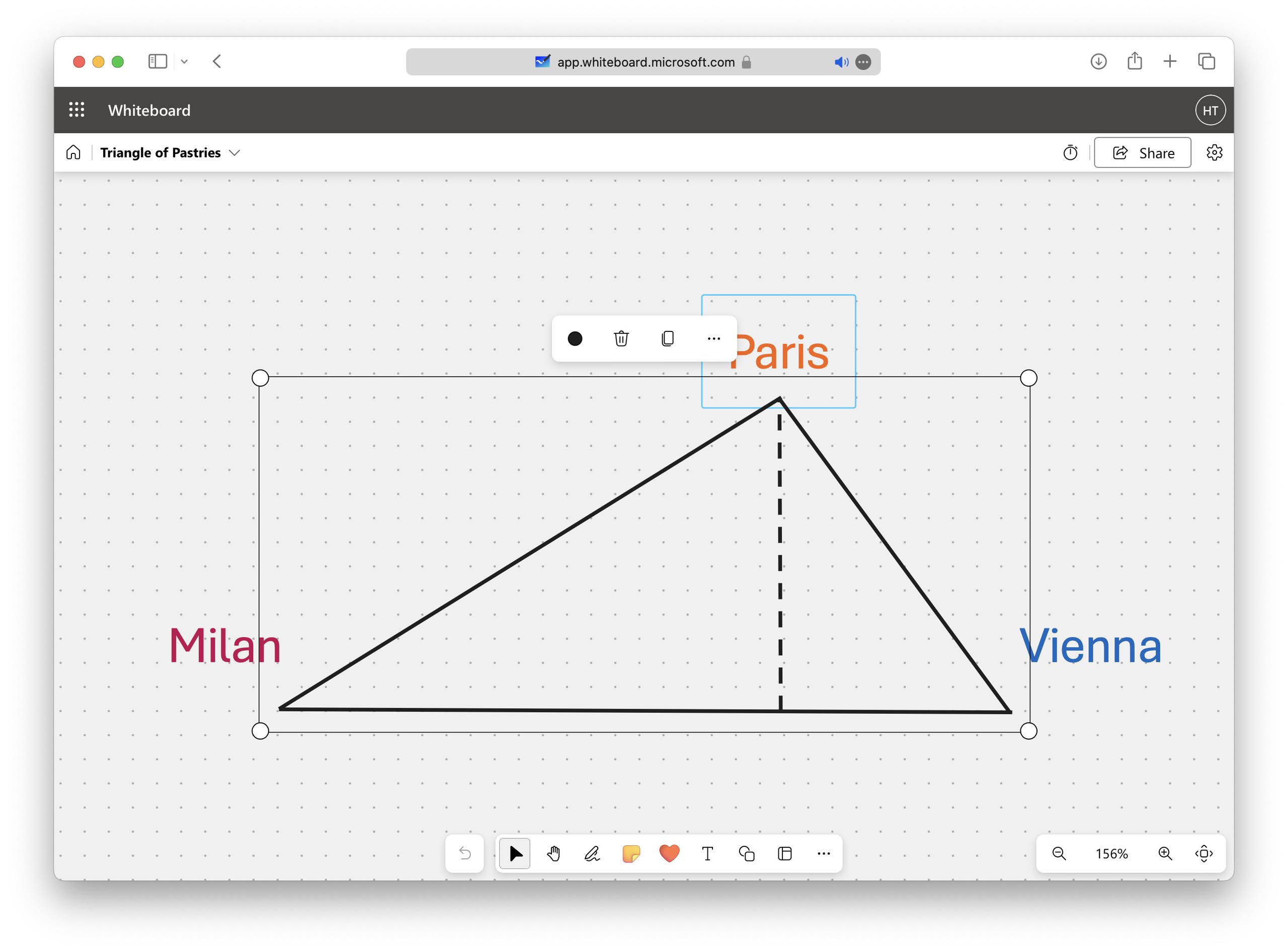Viewport: 1288px width, 952px height.
Task: Select the Paris text box
Action: point(778,352)
